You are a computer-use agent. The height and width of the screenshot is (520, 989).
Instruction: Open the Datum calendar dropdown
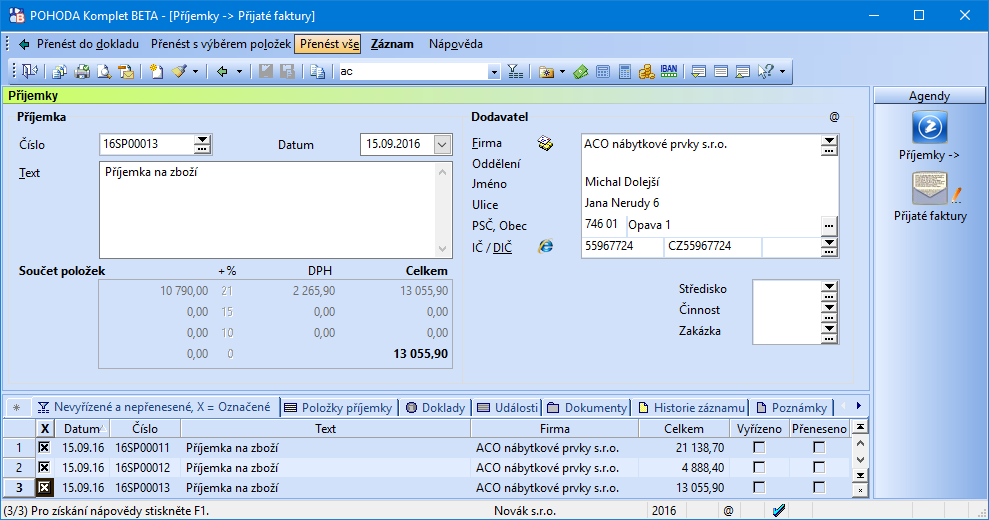click(x=443, y=145)
